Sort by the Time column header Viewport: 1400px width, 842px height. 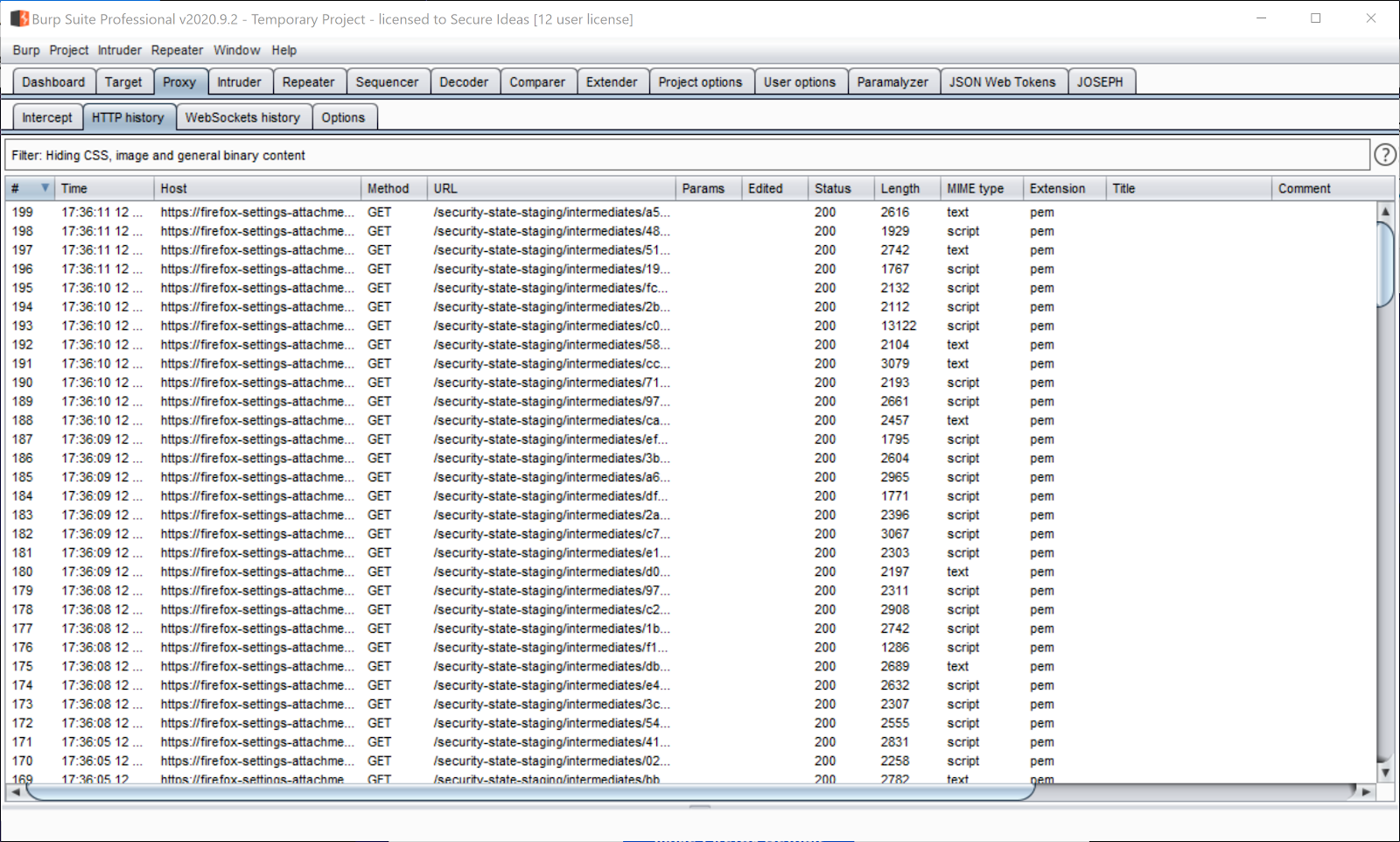click(x=104, y=188)
